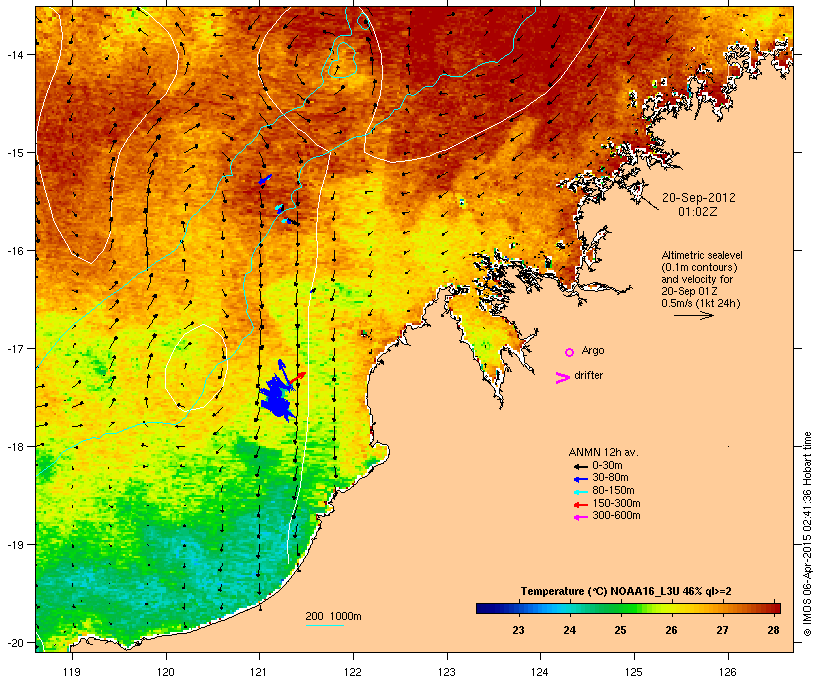Click the magenta drifter legend marker
The height and width of the screenshot is (680, 820).
562,378
